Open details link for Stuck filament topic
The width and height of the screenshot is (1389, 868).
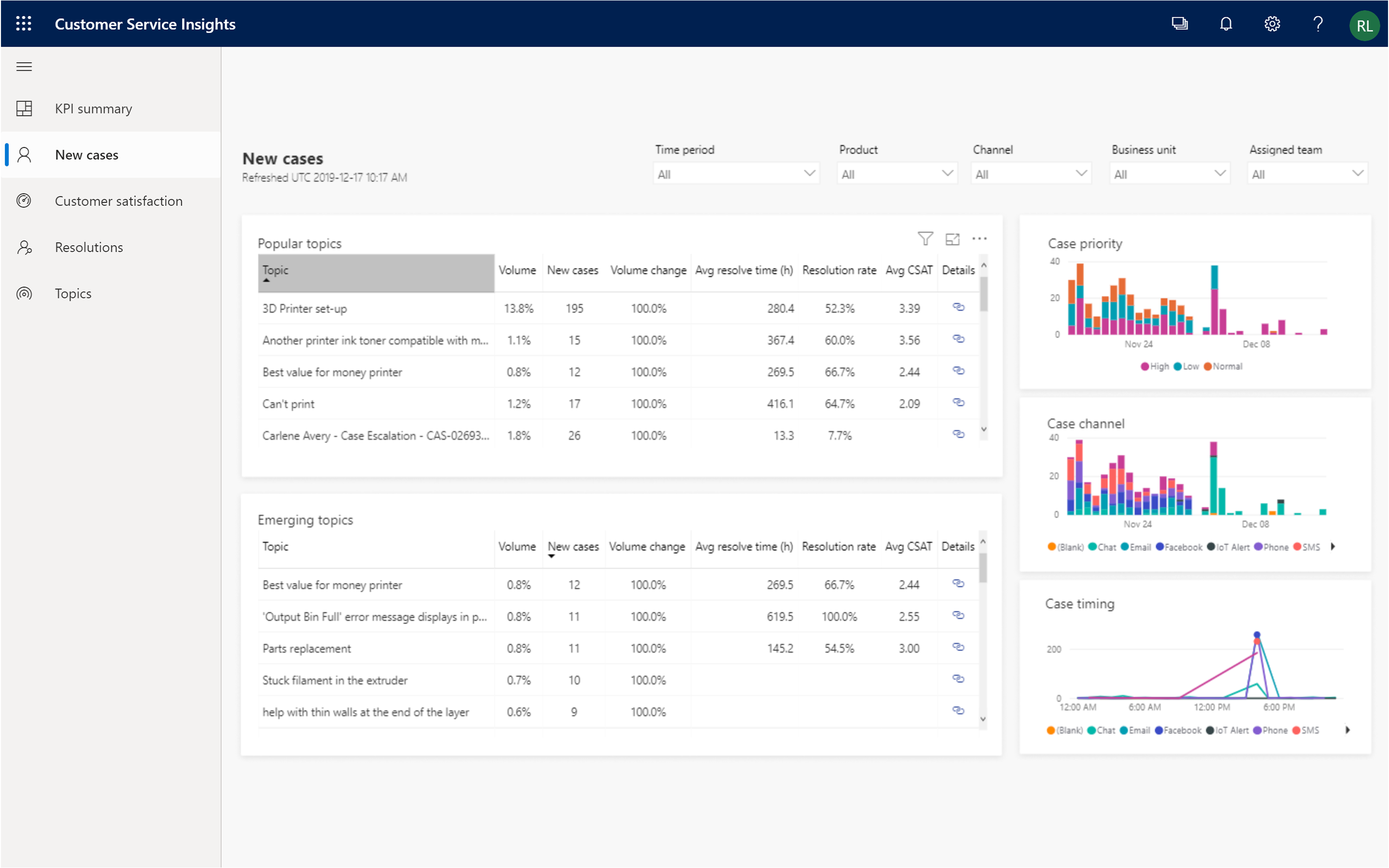[958, 678]
